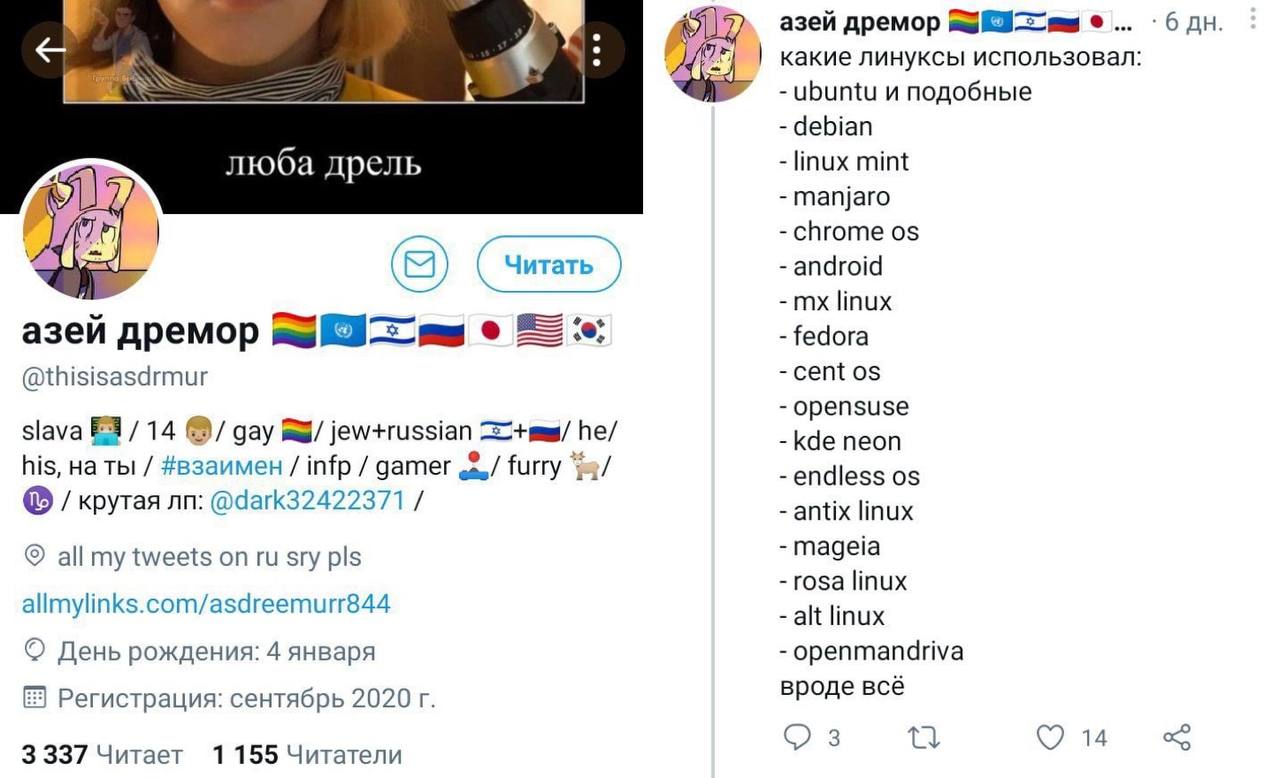Tap the location pin icon in bio

[34, 556]
